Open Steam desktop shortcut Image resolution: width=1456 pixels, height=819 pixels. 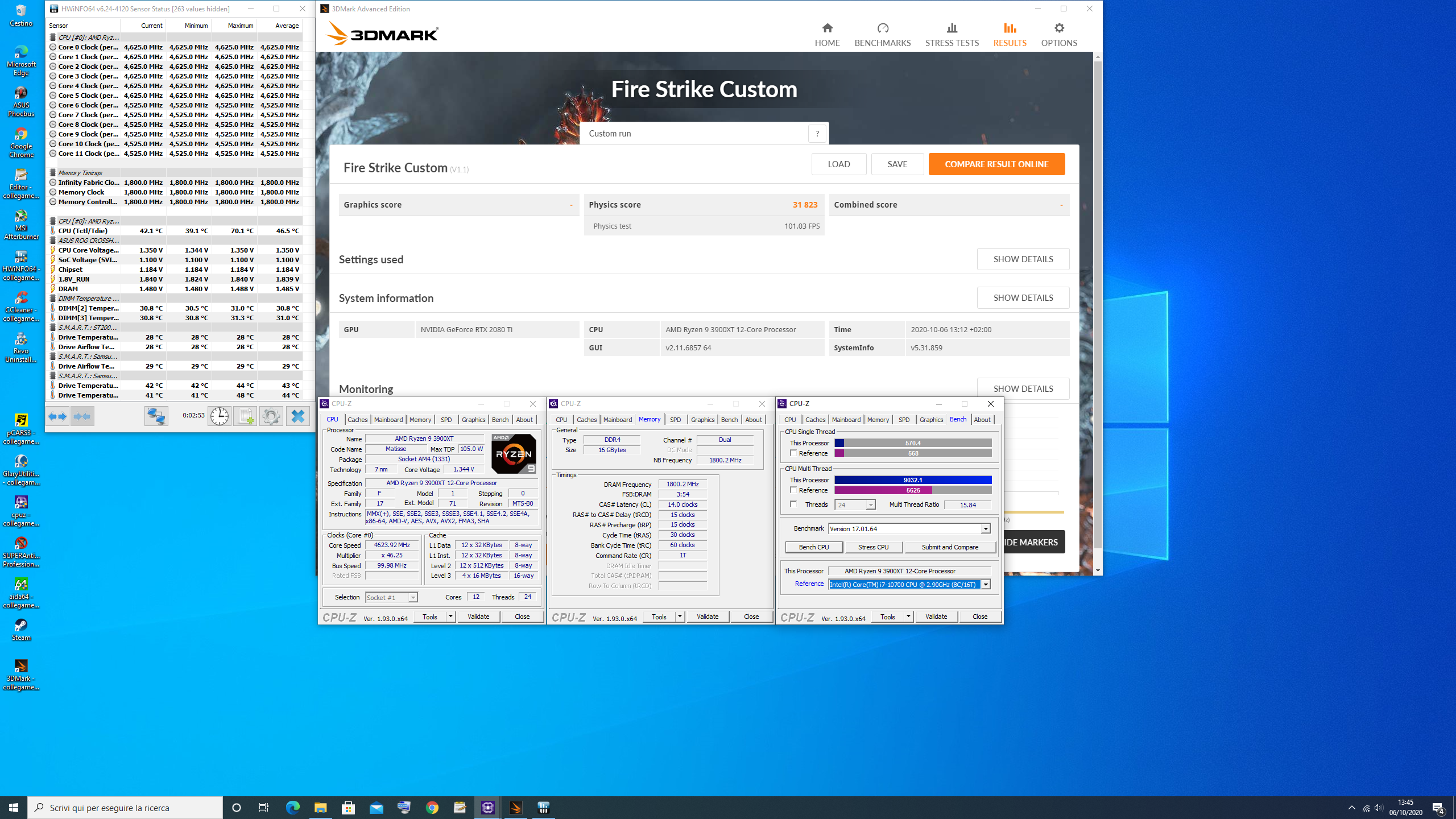pyautogui.click(x=21, y=630)
